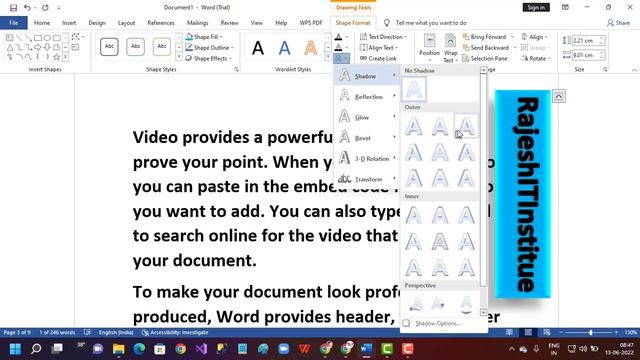The width and height of the screenshot is (640, 360).
Task: Select the orange WordArt style A
Action: [311, 48]
